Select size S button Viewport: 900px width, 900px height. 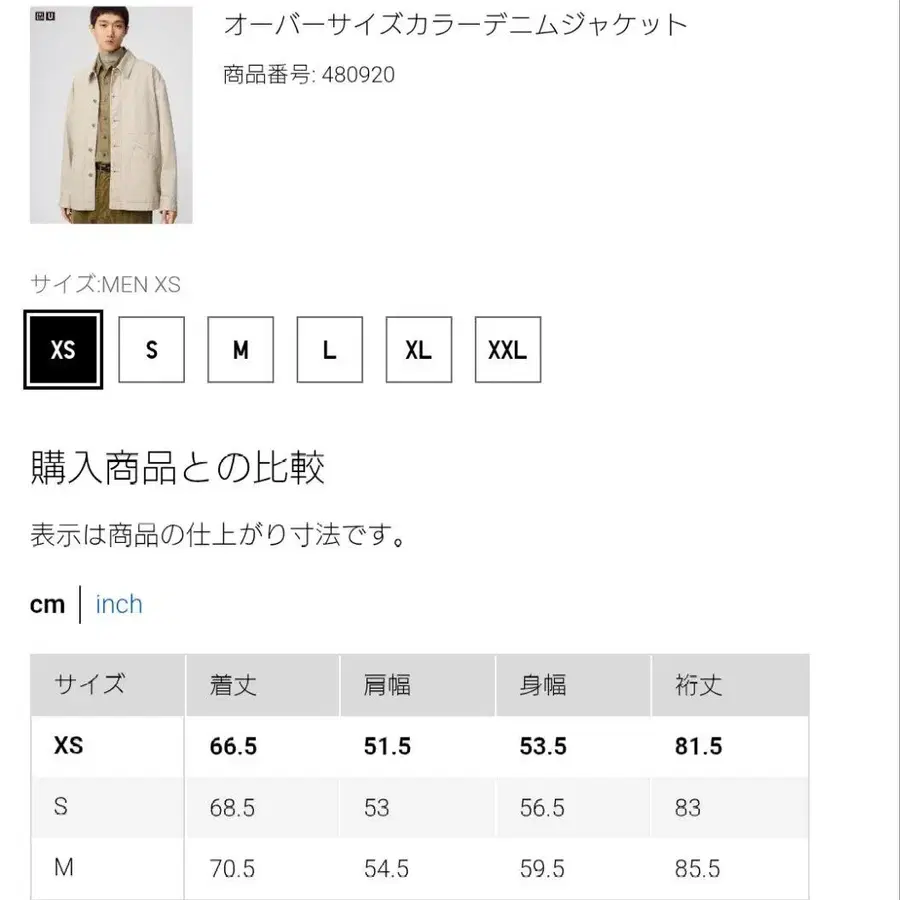[151, 350]
